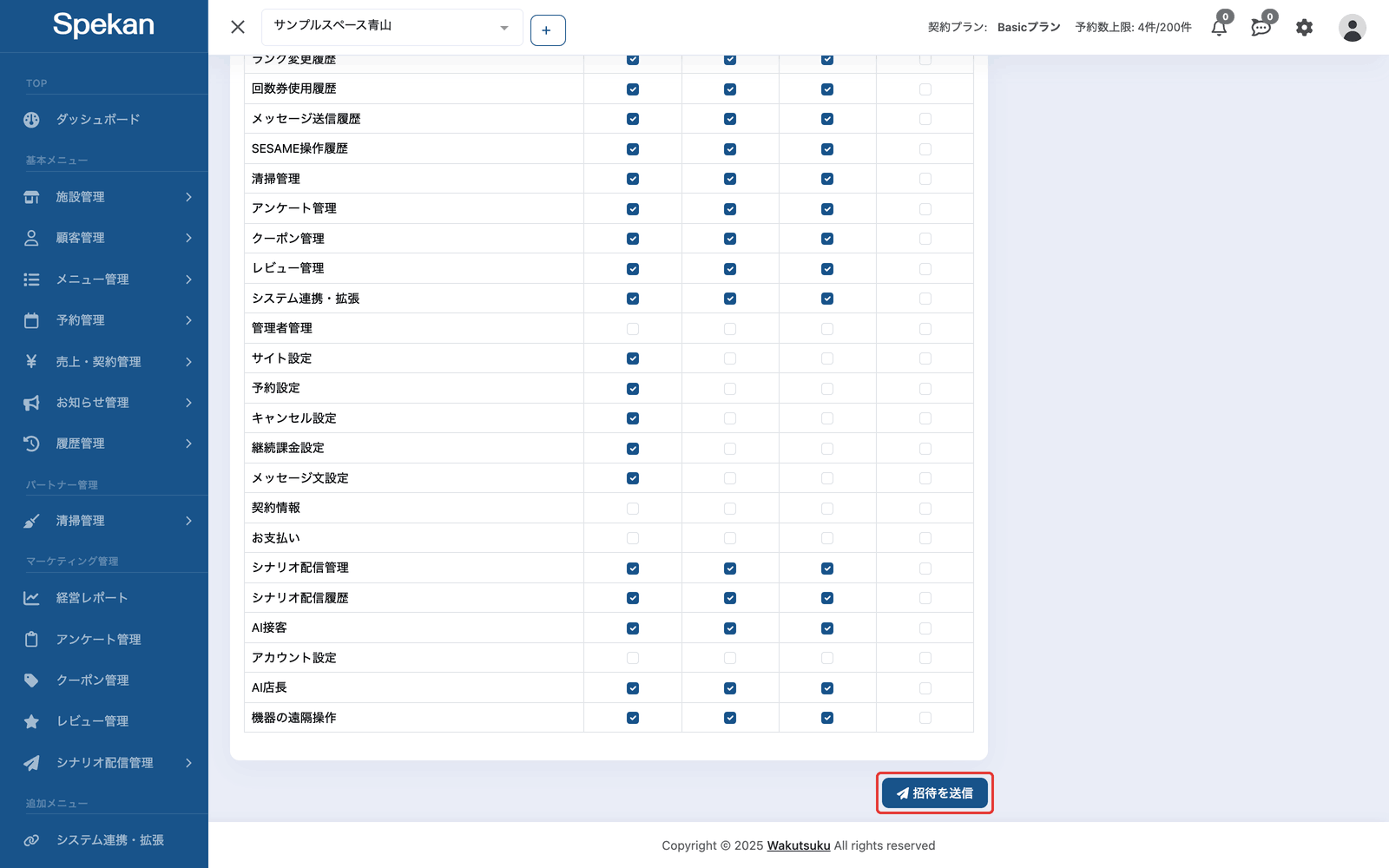Click the Spekan logo

click(x=103, y=25)
